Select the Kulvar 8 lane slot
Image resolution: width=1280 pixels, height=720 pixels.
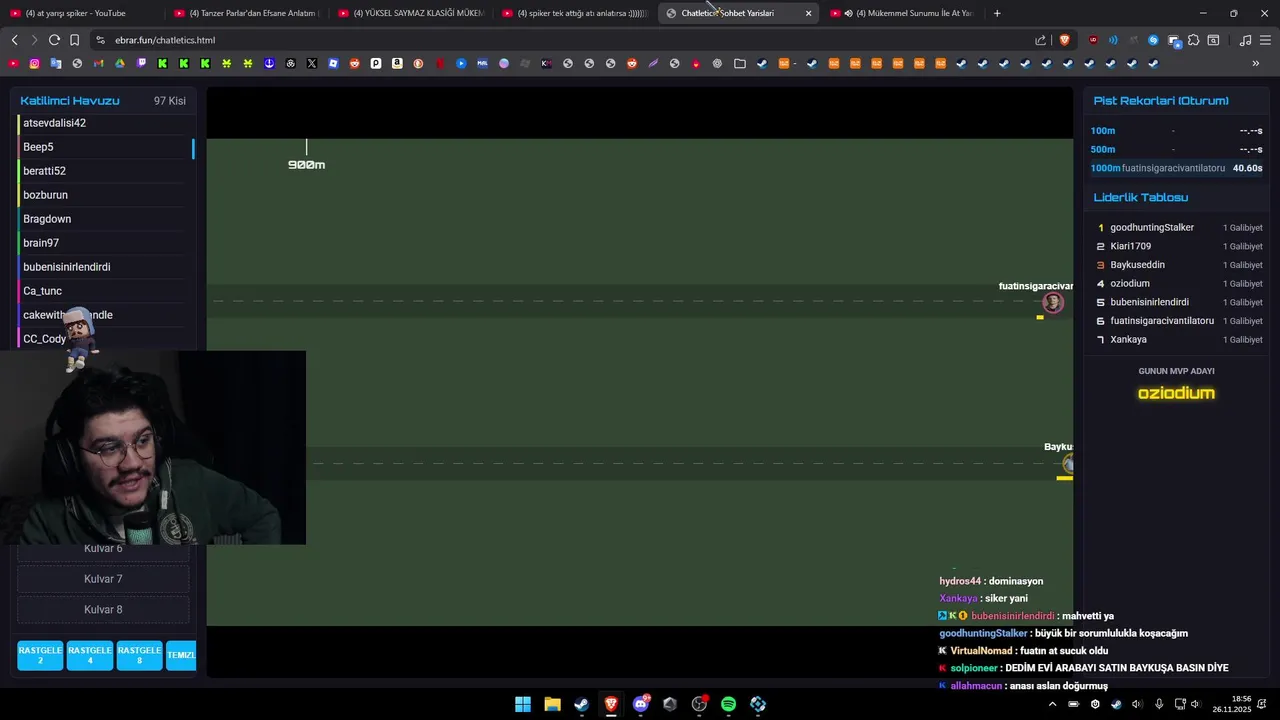103,610
